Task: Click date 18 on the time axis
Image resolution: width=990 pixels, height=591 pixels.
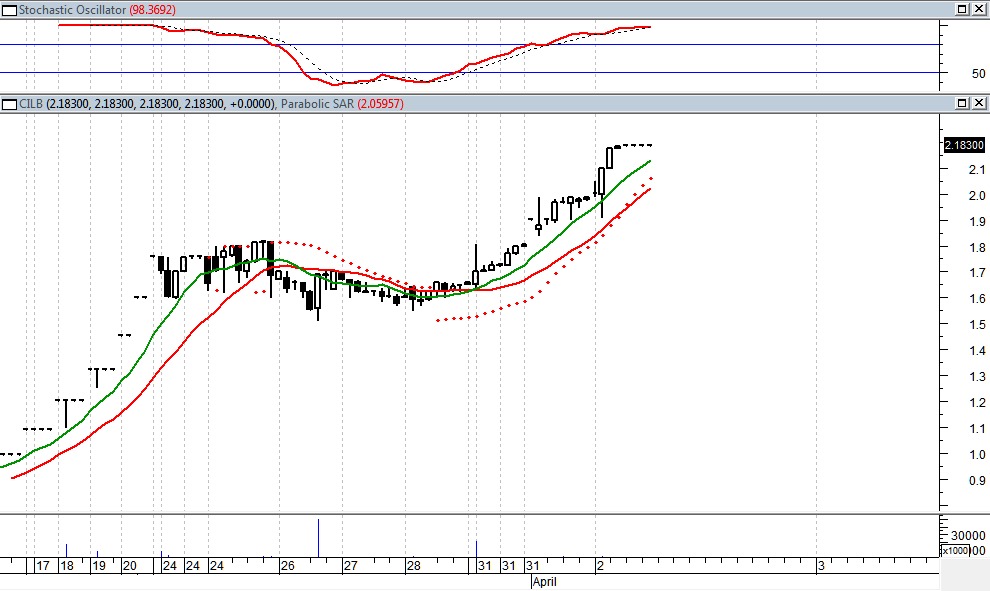Action: pyautogui.click(x=66, y=566)
